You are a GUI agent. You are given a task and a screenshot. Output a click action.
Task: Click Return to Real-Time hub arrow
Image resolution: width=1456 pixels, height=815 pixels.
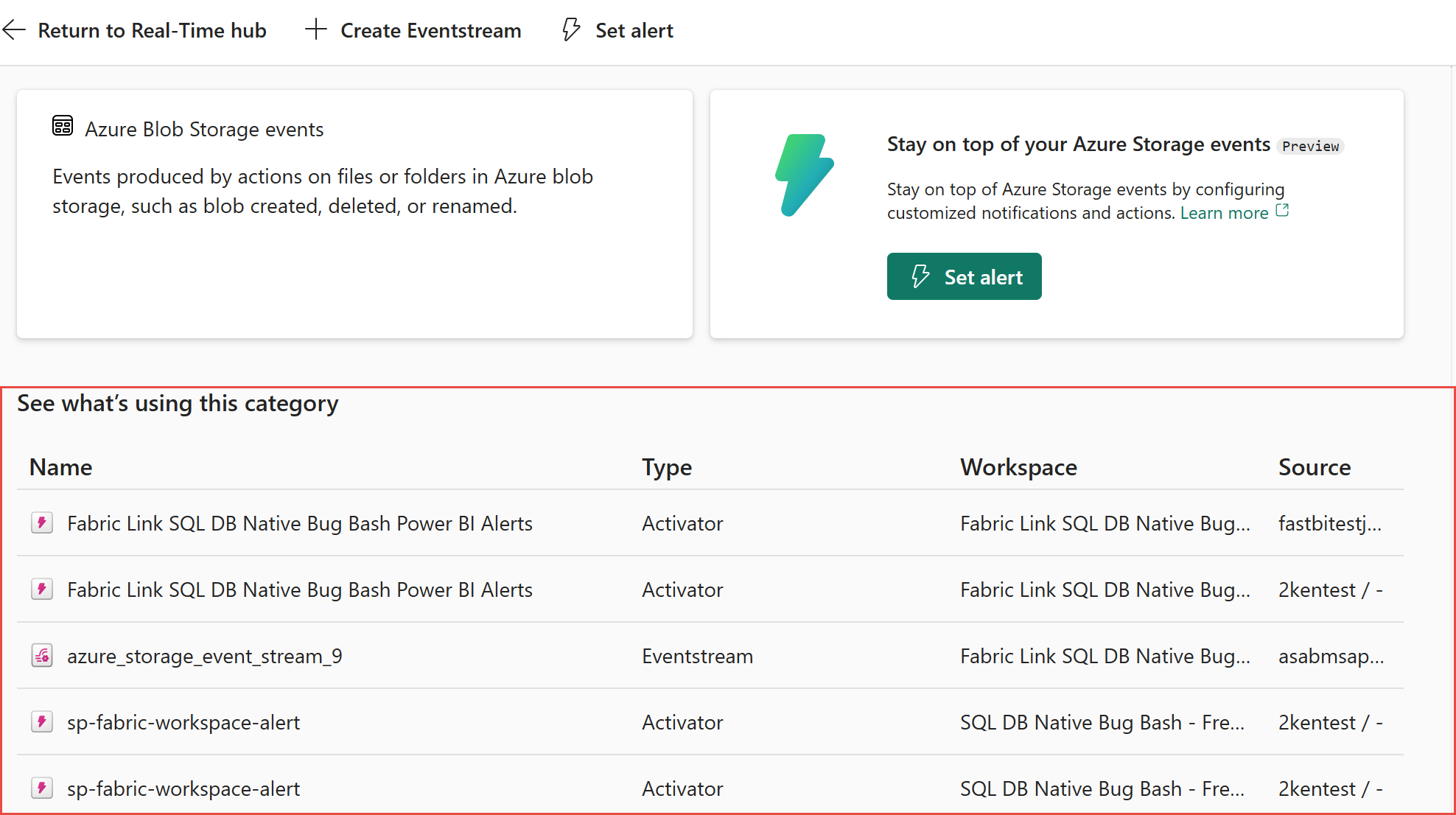[14, 30]
